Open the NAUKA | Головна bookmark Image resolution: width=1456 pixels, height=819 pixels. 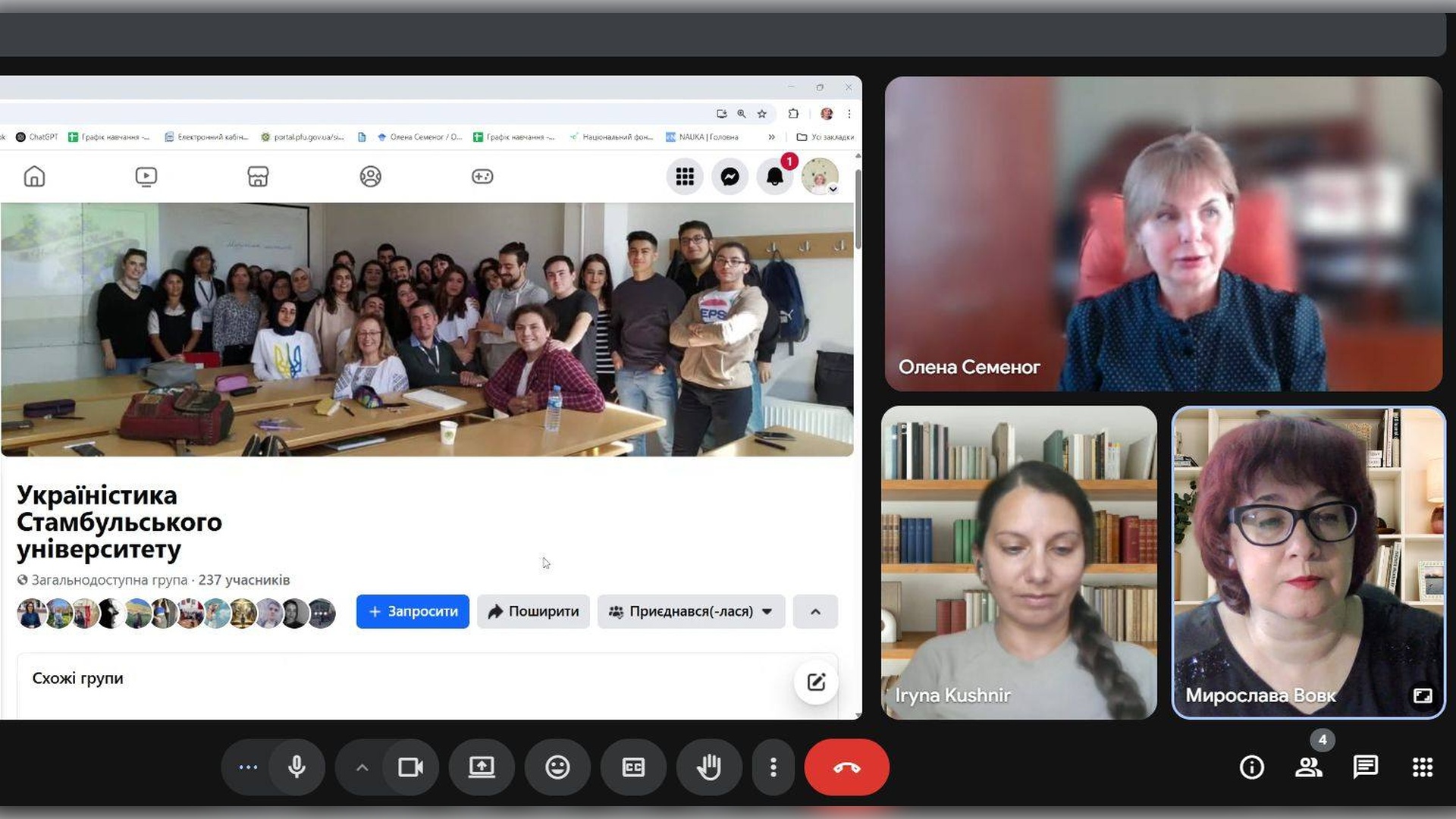coord(702,137)
